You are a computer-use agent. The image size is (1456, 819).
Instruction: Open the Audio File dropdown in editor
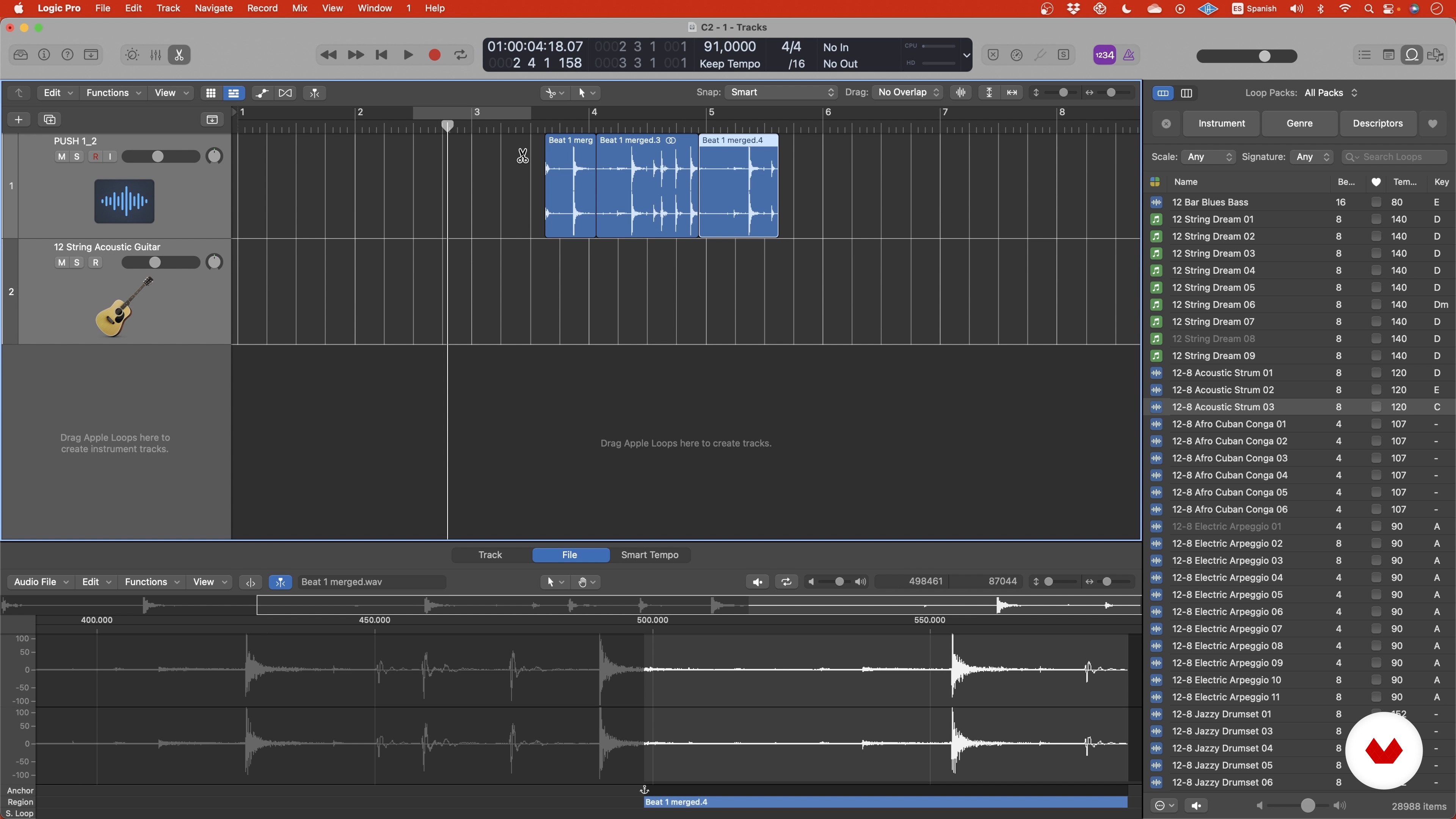coord(40,582)
